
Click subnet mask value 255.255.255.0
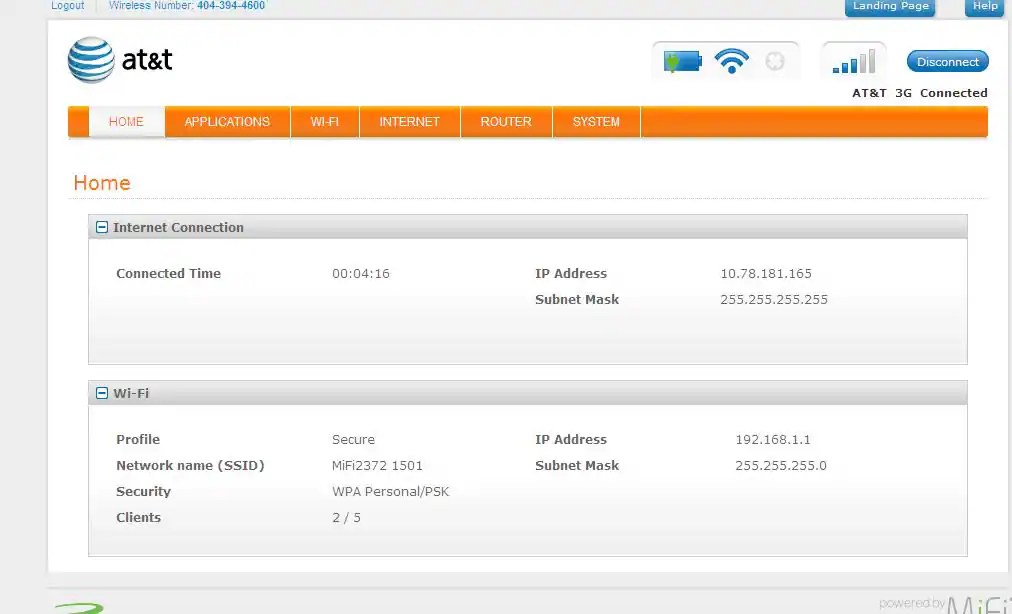781,466
